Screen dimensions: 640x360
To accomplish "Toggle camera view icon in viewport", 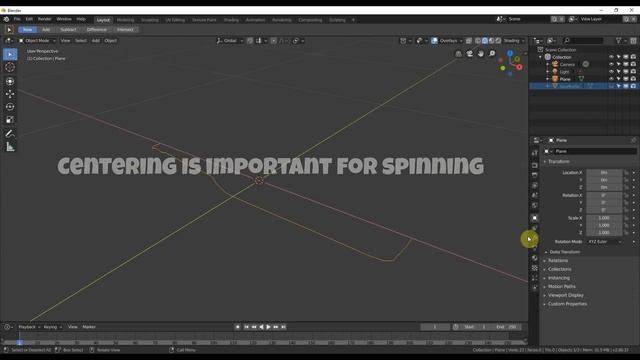I will [470, 53].
